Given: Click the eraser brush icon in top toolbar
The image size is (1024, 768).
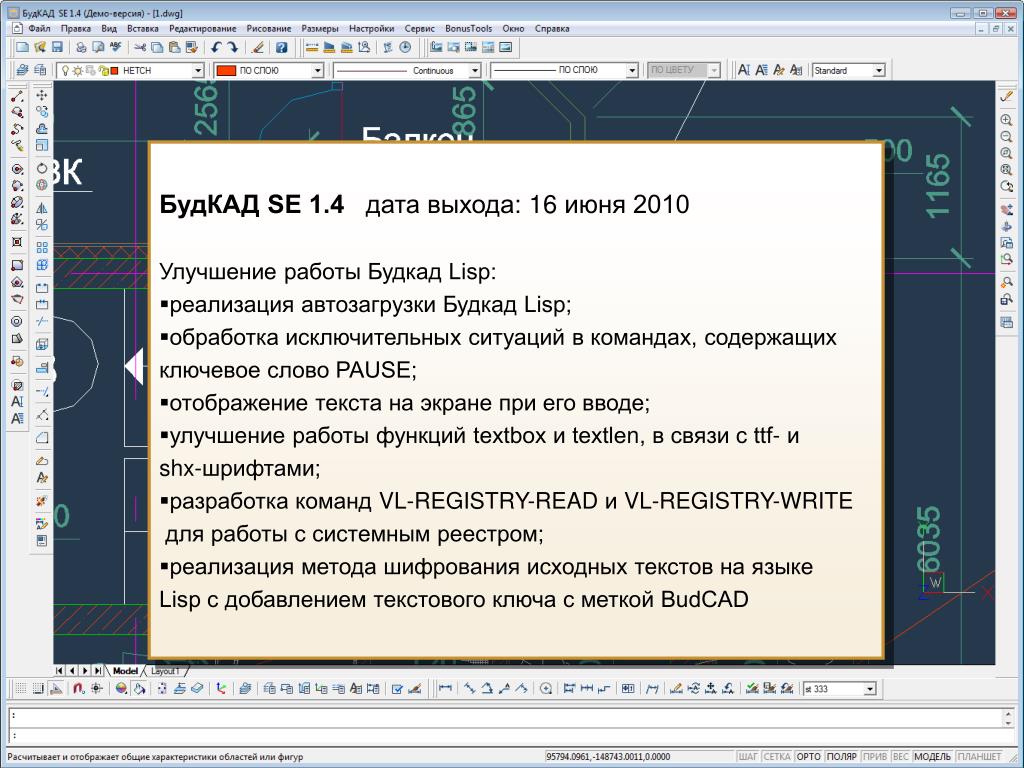Looking at the screenshot, I should 257,47.
